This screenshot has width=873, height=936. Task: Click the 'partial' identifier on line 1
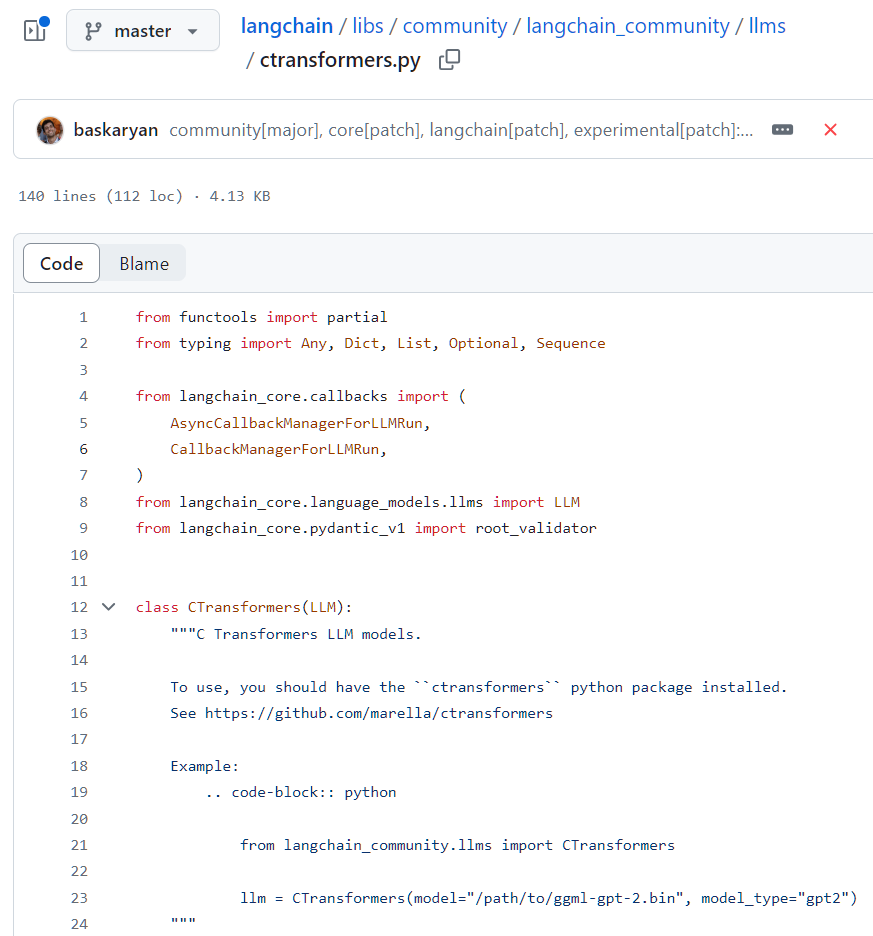click(357, 317)
